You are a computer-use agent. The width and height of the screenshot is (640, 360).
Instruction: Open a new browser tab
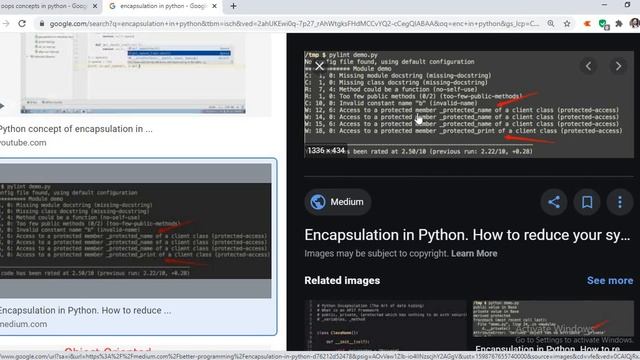click(x=233, y=6)
